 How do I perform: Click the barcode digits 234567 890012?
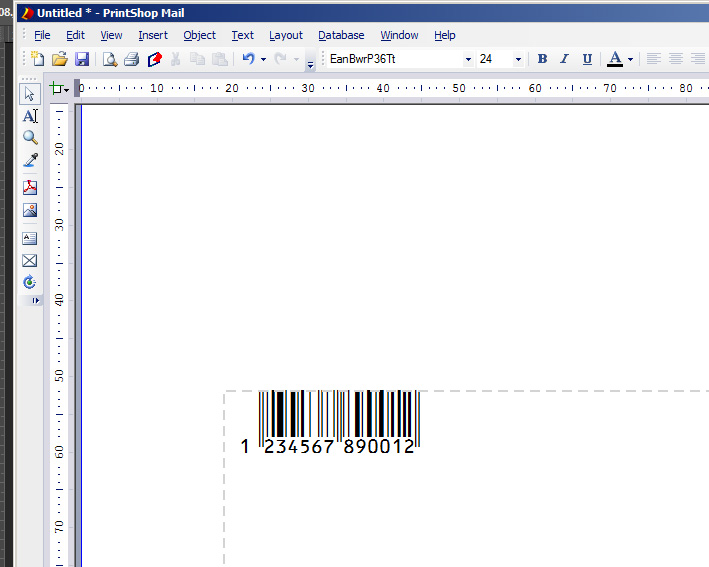point(339,446)
